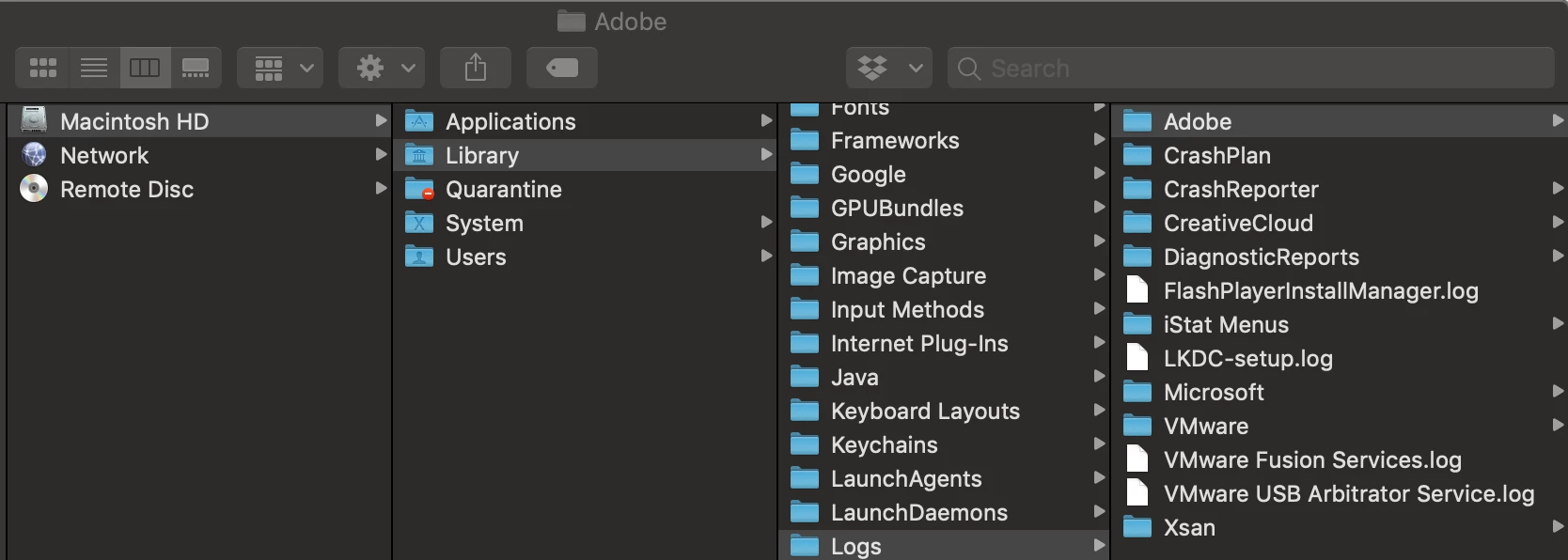
Task: Open the Applications folder icon
Action: (x=419, y=120)
